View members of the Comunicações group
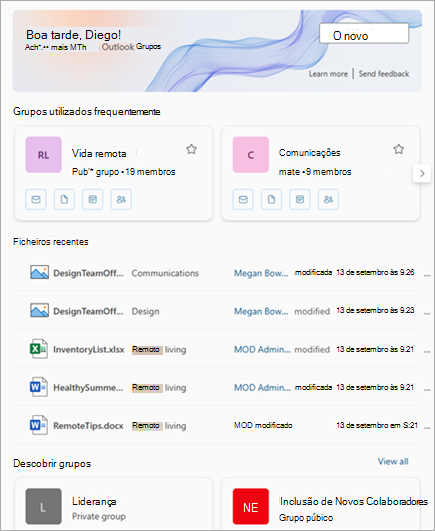The height and width of the screenshot is (531, 435). tap(328, 199)
